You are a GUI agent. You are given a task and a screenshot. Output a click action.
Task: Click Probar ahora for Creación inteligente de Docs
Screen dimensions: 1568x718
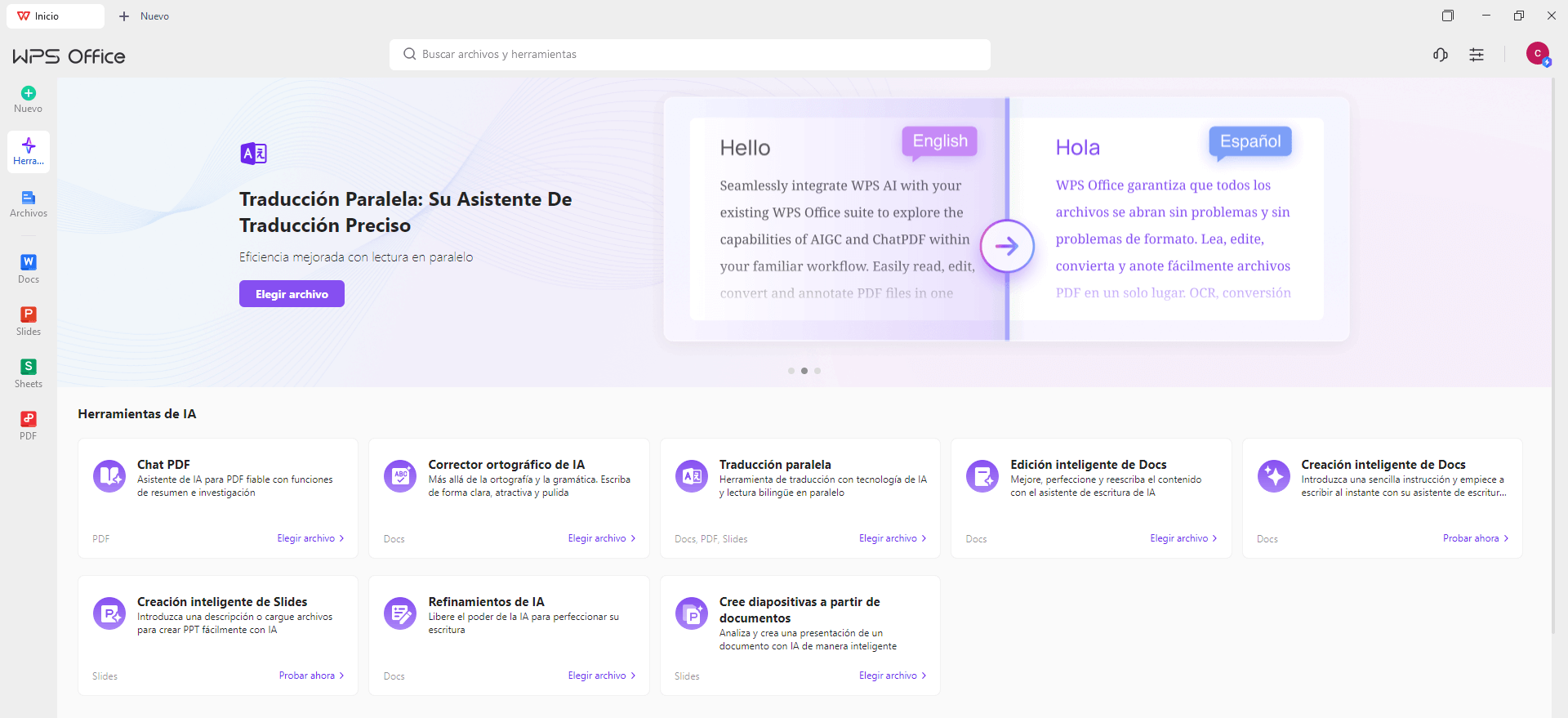[x=1476, y=538]
